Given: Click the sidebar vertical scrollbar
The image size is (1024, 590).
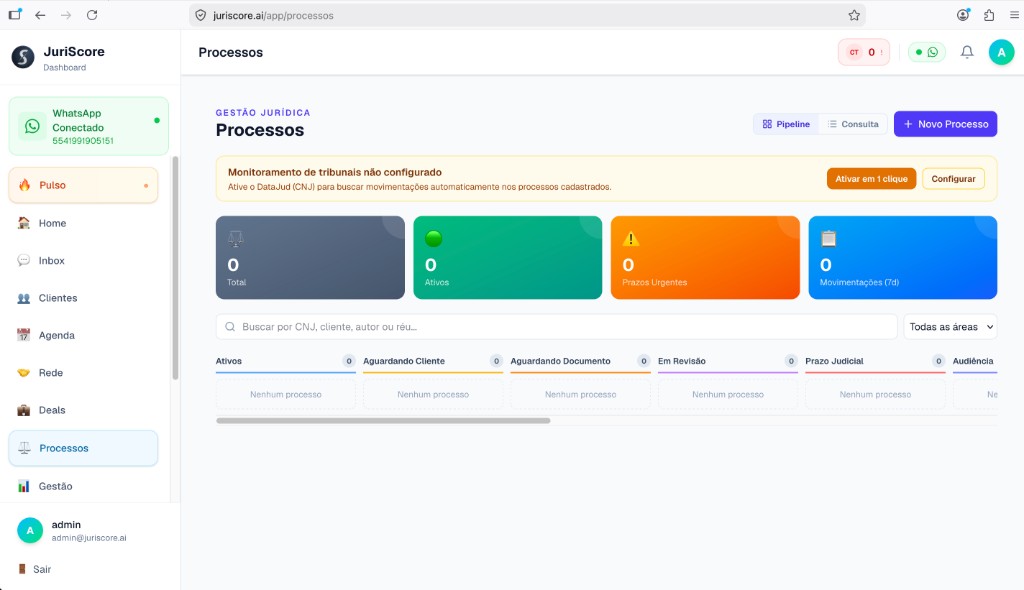Looking at the screenshot, I should [175, 268].
